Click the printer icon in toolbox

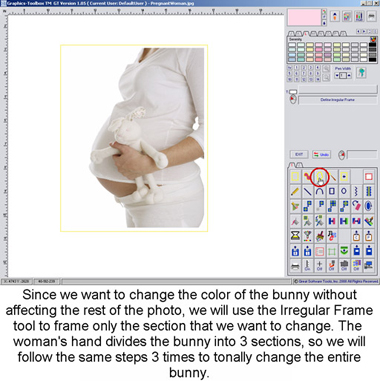pos(295,266)
